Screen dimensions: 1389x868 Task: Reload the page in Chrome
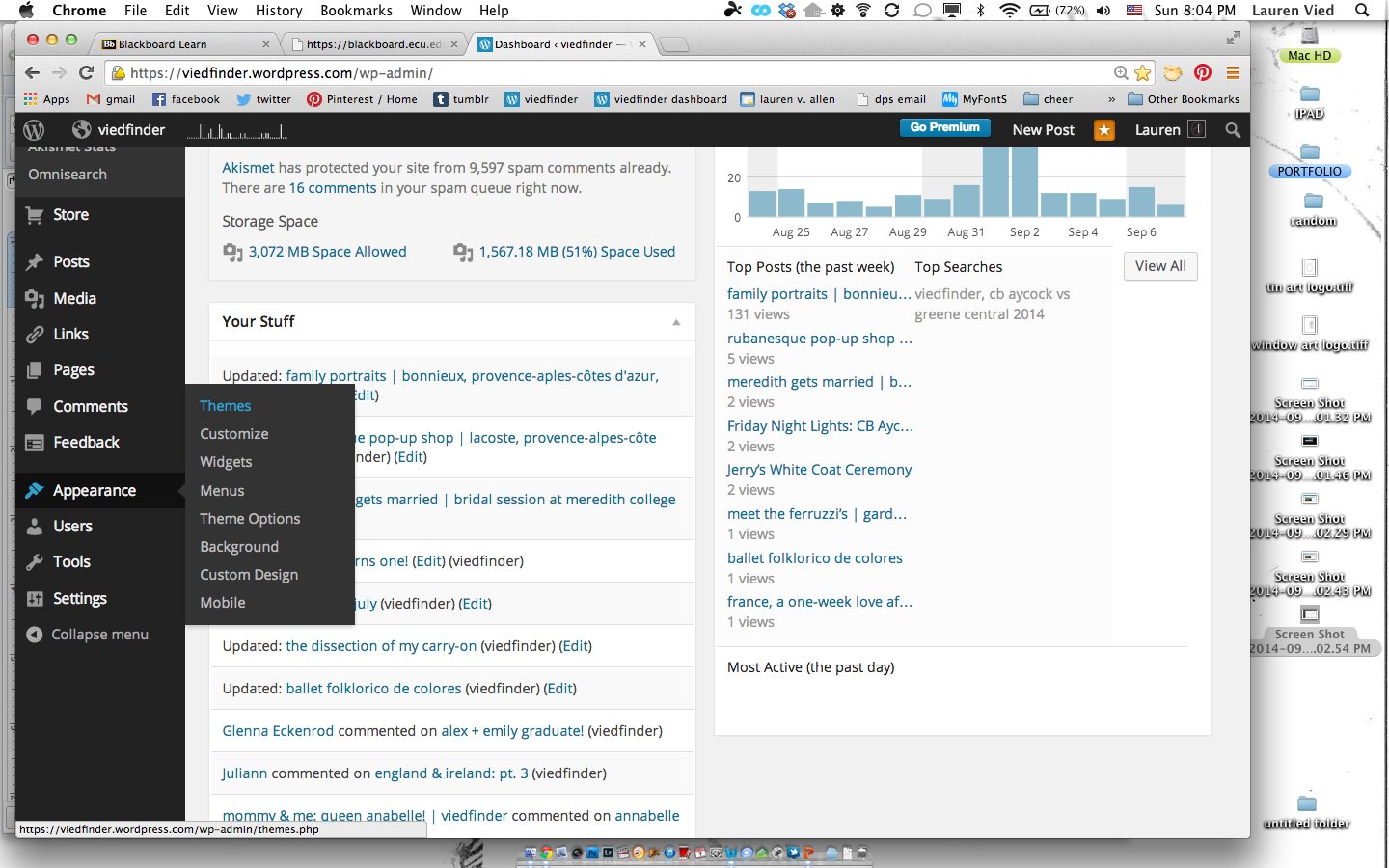(86, 73)
